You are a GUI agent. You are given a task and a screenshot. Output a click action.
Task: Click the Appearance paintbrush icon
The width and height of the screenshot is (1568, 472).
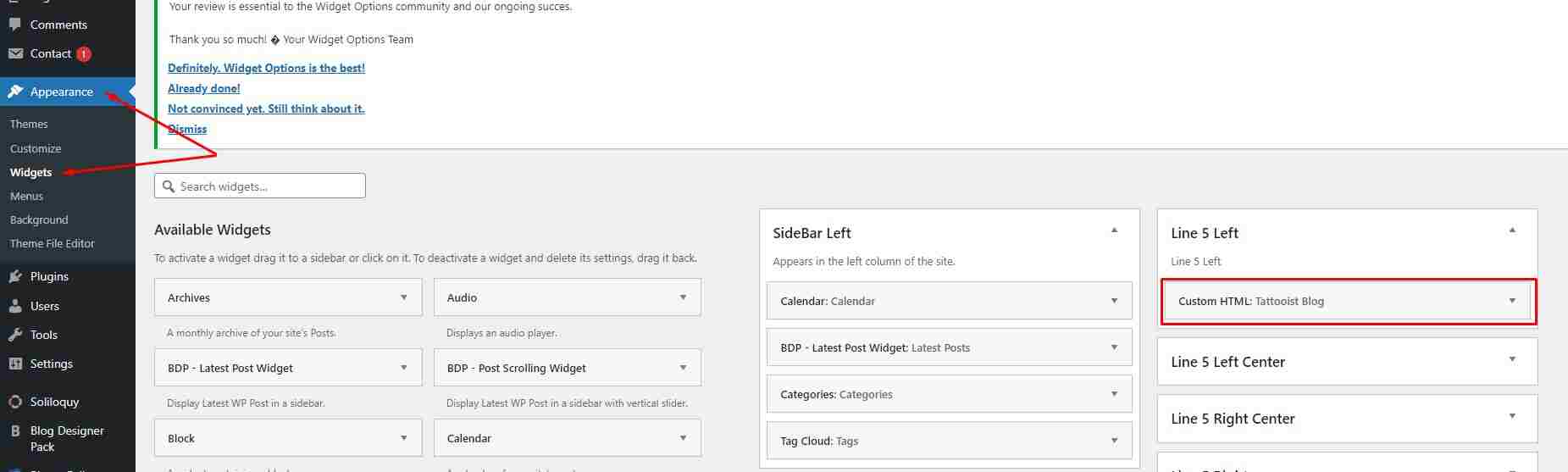click(x=15, y=92)
